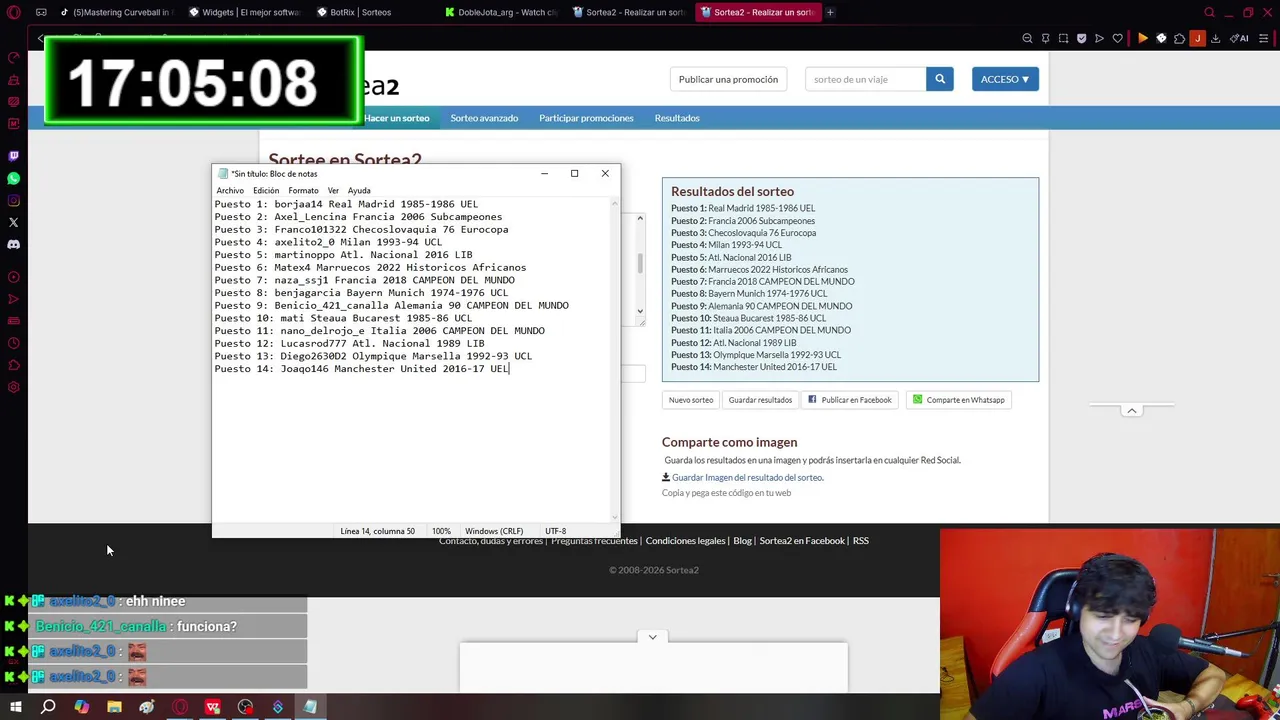Open X (Twitter) from the Opera sidebar
The width and height of the screenshot is (1280, 720).
point(13,222)
